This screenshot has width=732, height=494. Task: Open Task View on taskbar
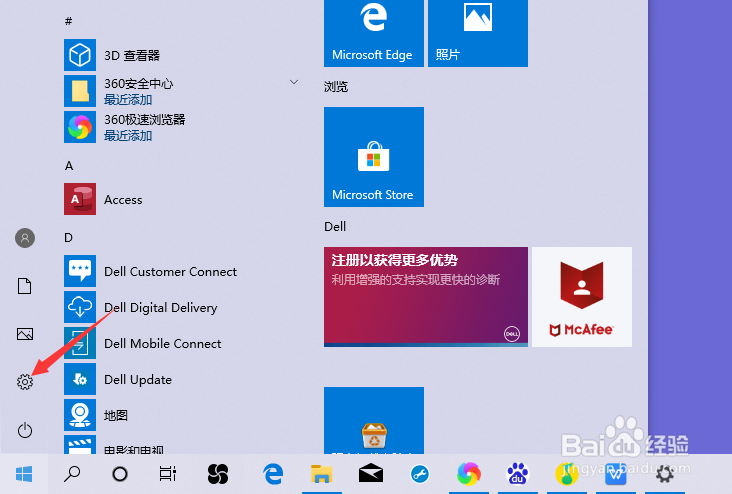(168, 474)
